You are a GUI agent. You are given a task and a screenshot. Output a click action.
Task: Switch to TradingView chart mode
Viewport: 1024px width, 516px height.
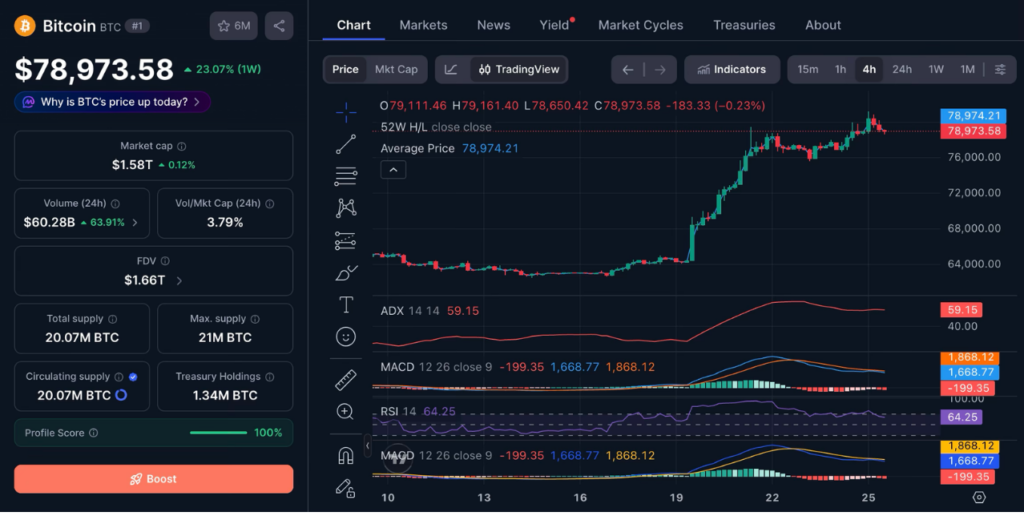519,69
